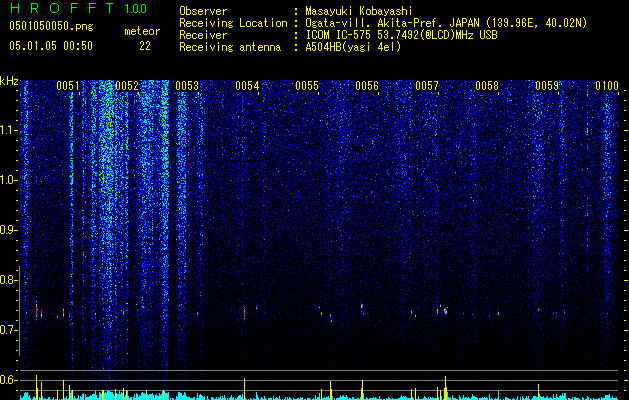Click the Receiver label
Viewport: 629px width, 400px height.
203,35
